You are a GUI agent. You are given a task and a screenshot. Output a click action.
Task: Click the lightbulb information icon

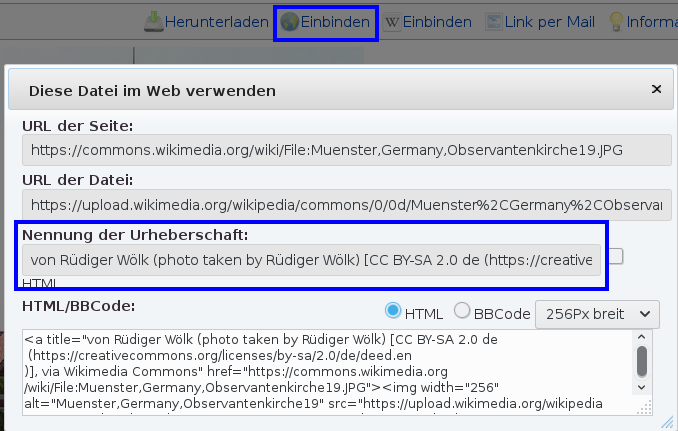(x=617, y=21)
